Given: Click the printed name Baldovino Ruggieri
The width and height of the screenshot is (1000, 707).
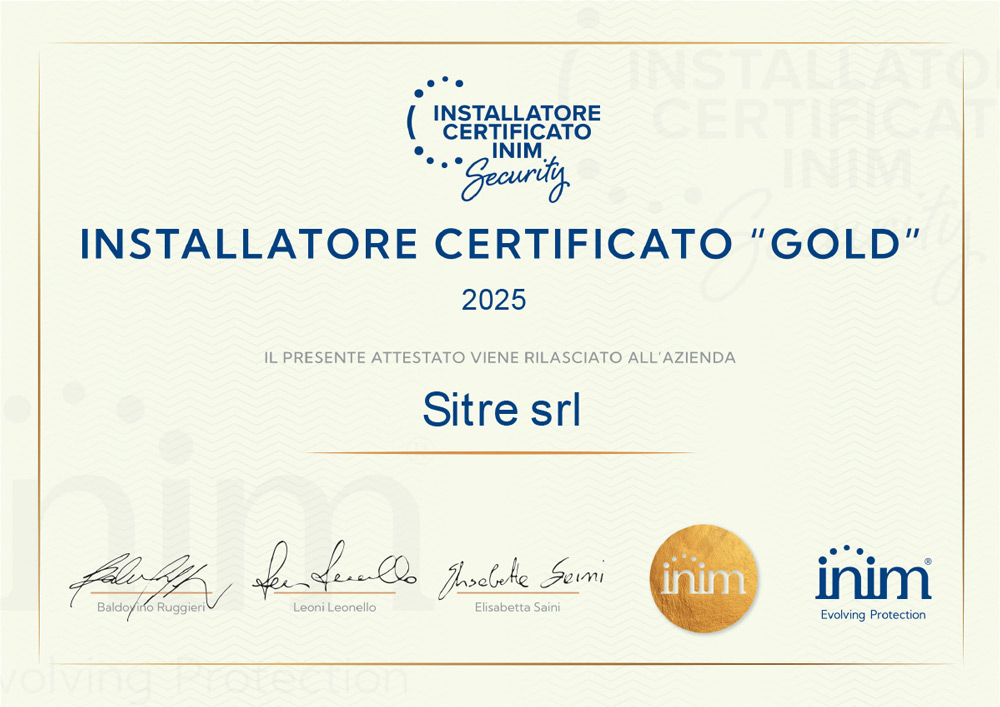Looking at the screenshot, I should (150, 608).
